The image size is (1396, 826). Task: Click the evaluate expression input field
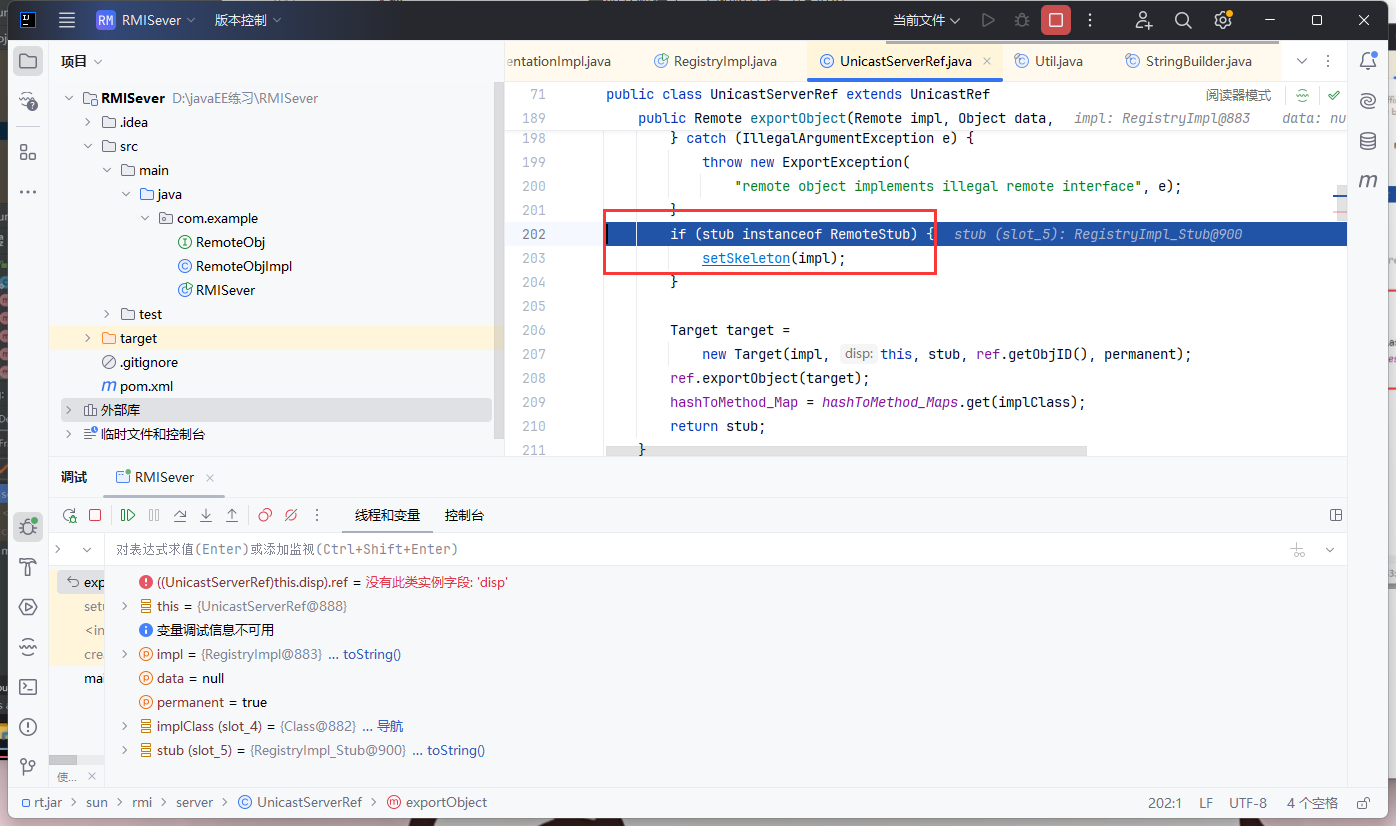coord(600,549)
